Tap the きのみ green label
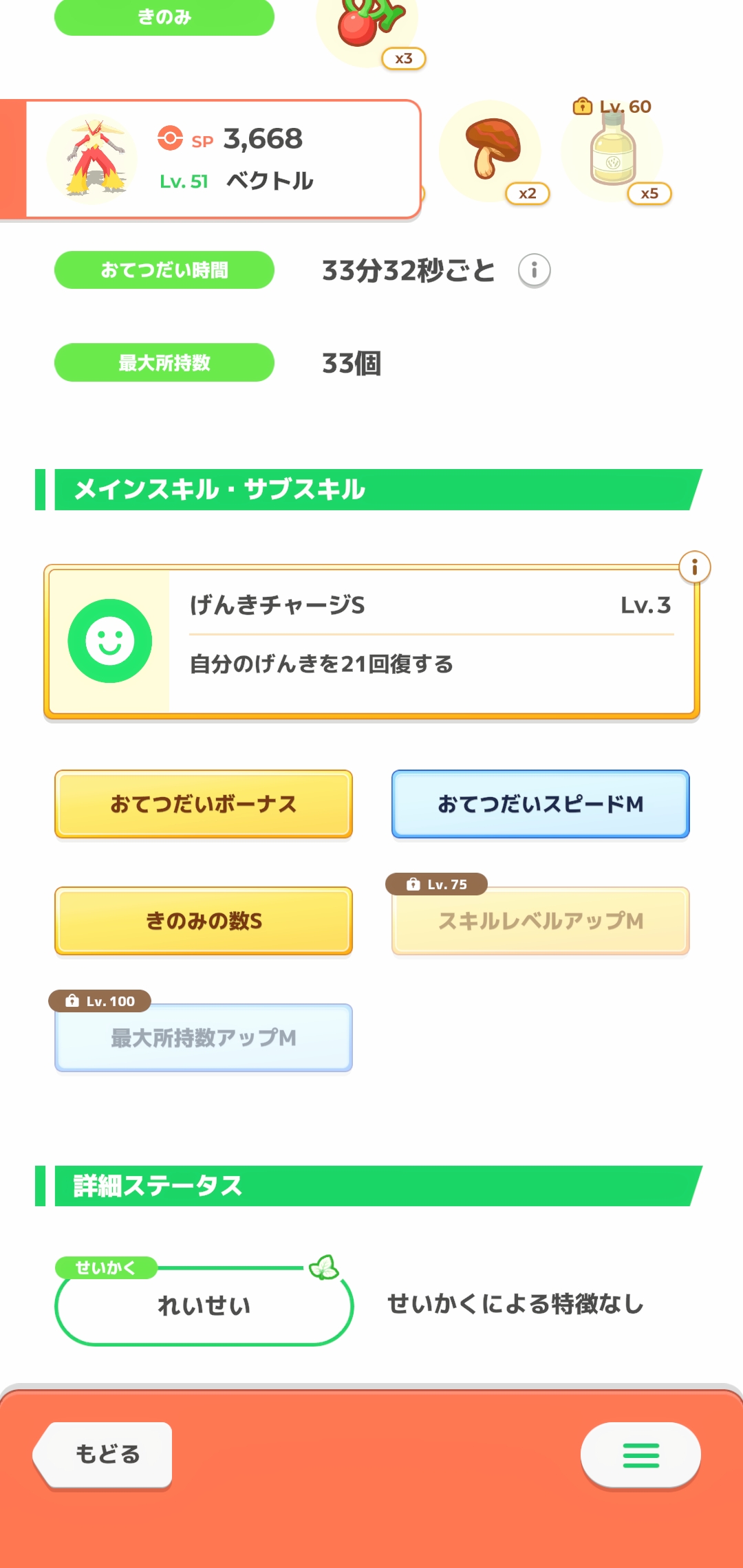The height and width of the screenshot is (1568, 743). [164, 17]
